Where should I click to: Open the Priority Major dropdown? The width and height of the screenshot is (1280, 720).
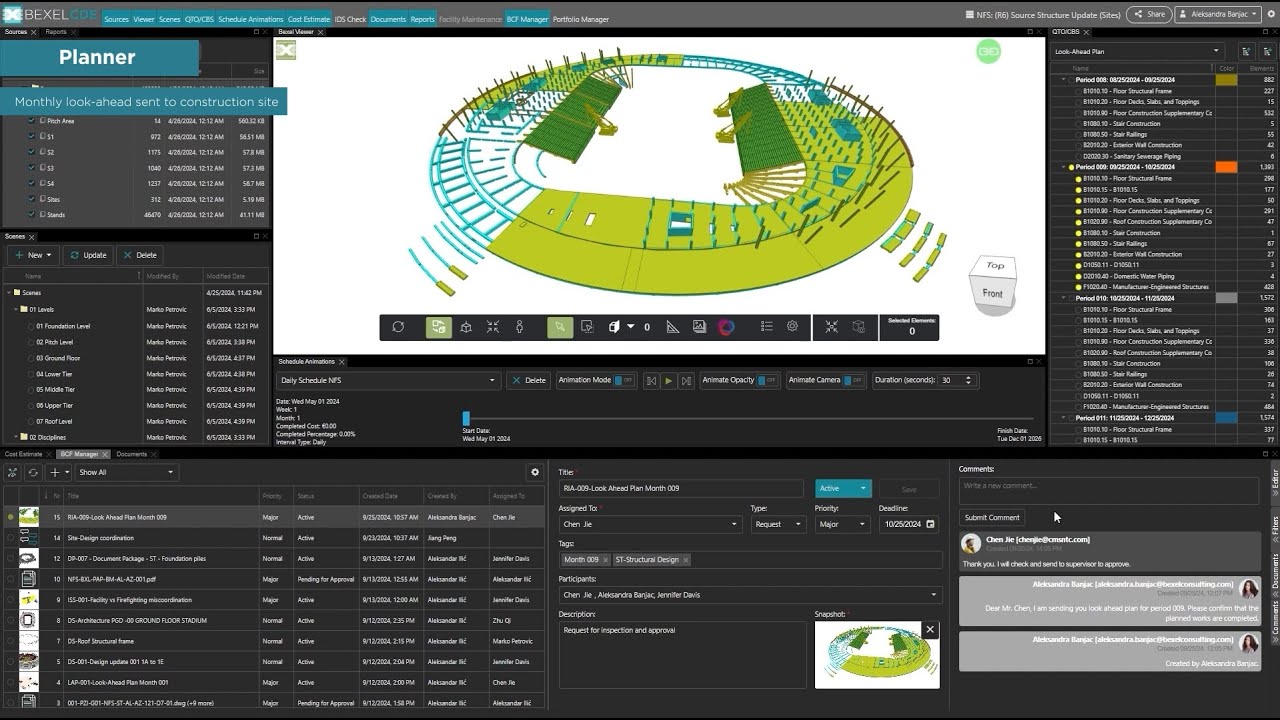[x=842, y=524]
